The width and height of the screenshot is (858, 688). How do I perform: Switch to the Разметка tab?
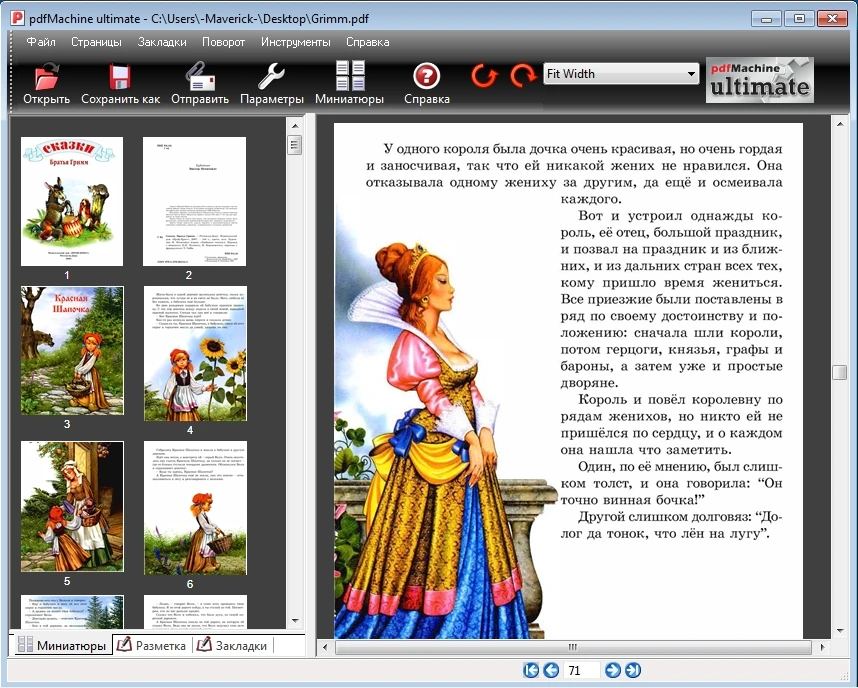pos(153,645)
